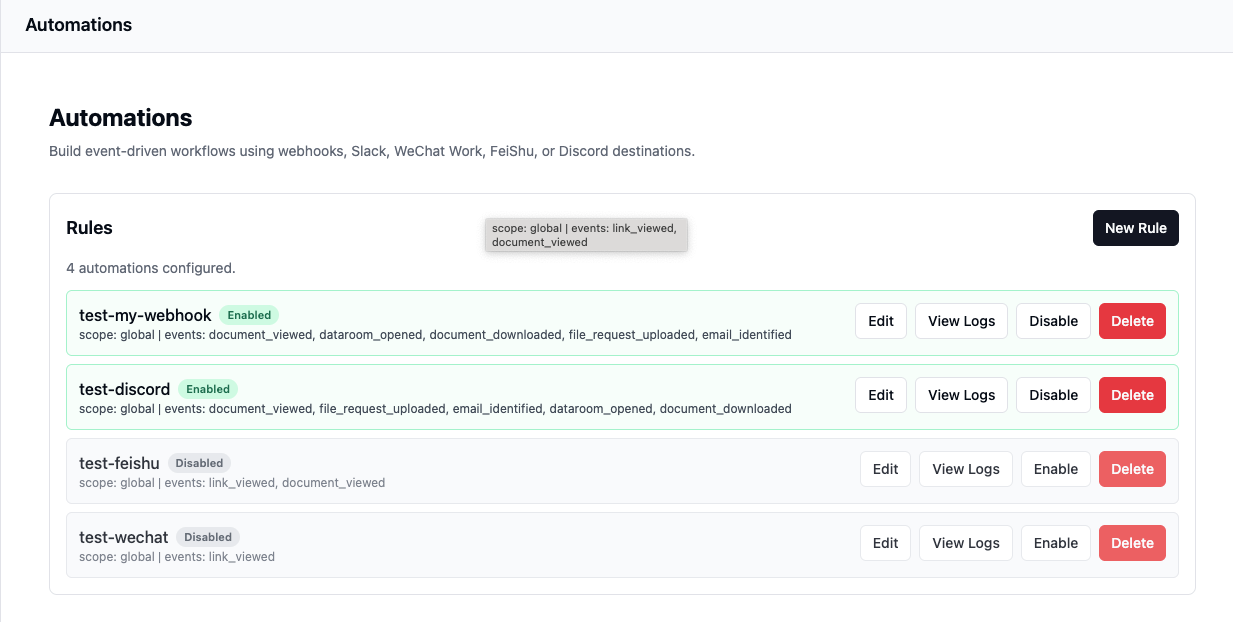View Logs for test-feishu rule
Screen dimensions: 1233x622
tap(965, 469)
